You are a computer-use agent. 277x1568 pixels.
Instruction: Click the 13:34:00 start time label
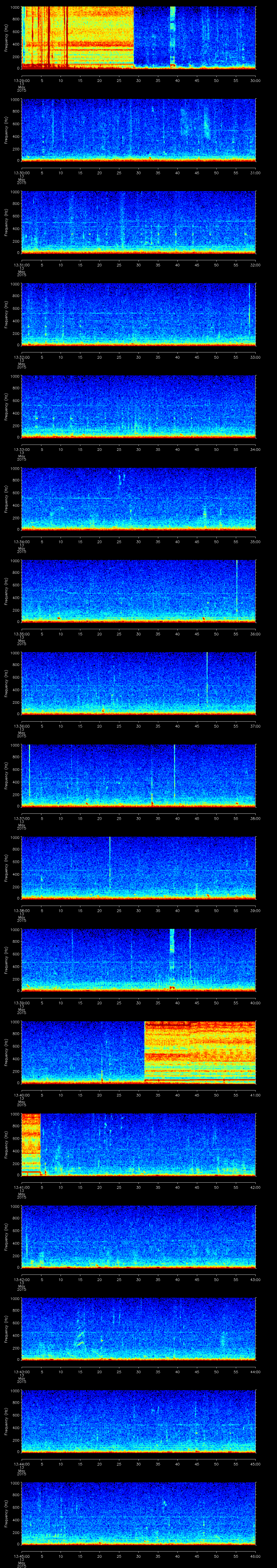pyautogui.click(x=21, y=542)
